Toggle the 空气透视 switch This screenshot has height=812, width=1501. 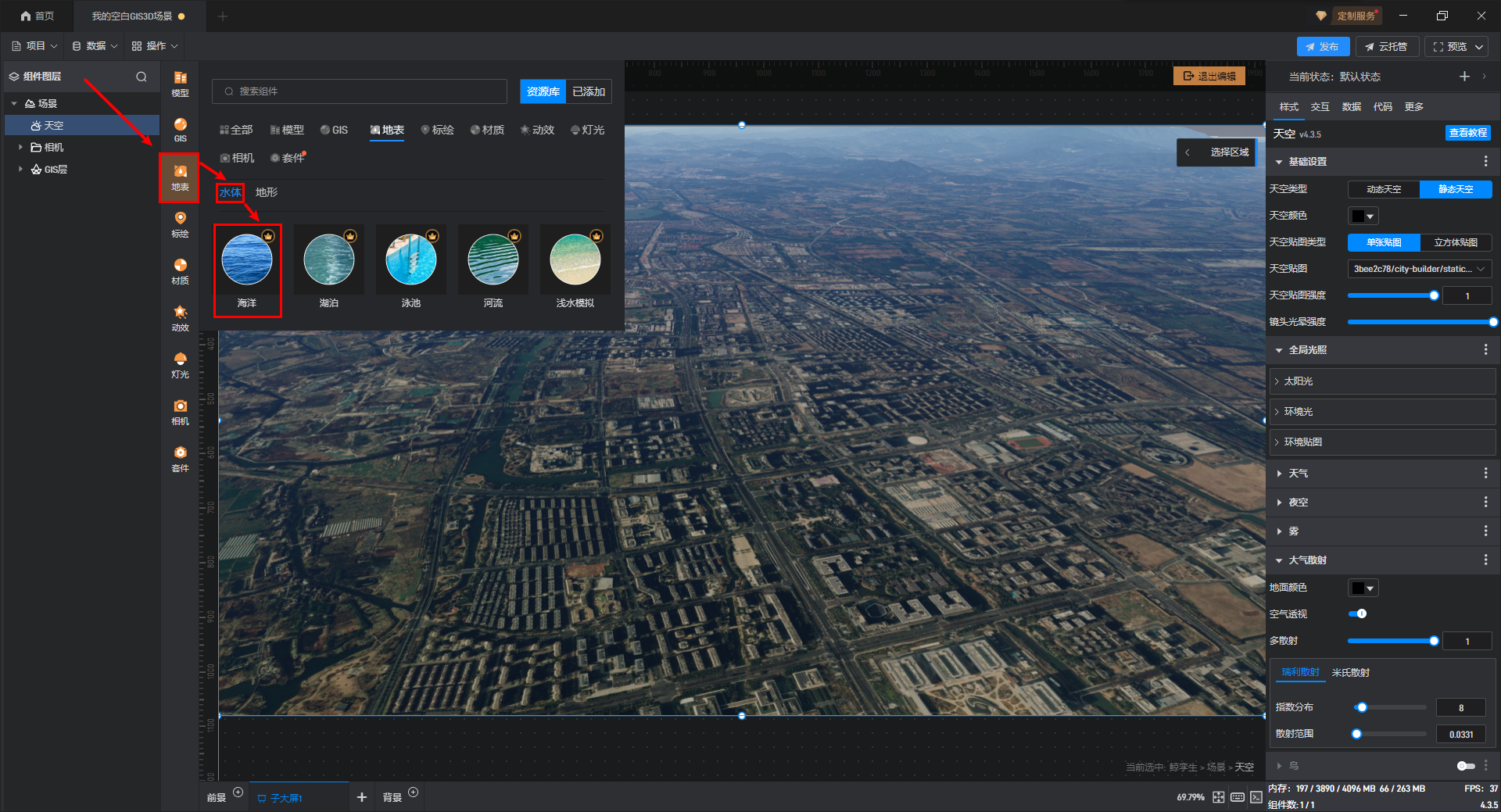(1358, 613)
